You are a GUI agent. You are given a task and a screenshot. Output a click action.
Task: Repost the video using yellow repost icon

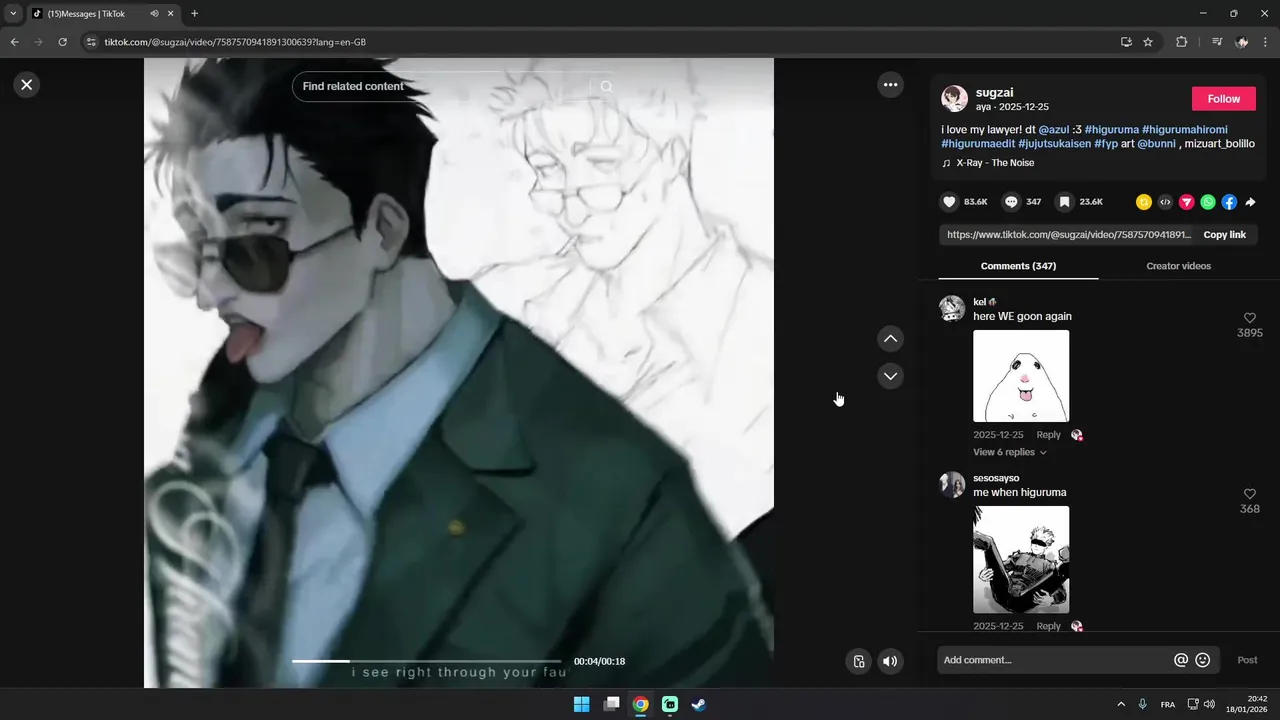coord(1144,202)
